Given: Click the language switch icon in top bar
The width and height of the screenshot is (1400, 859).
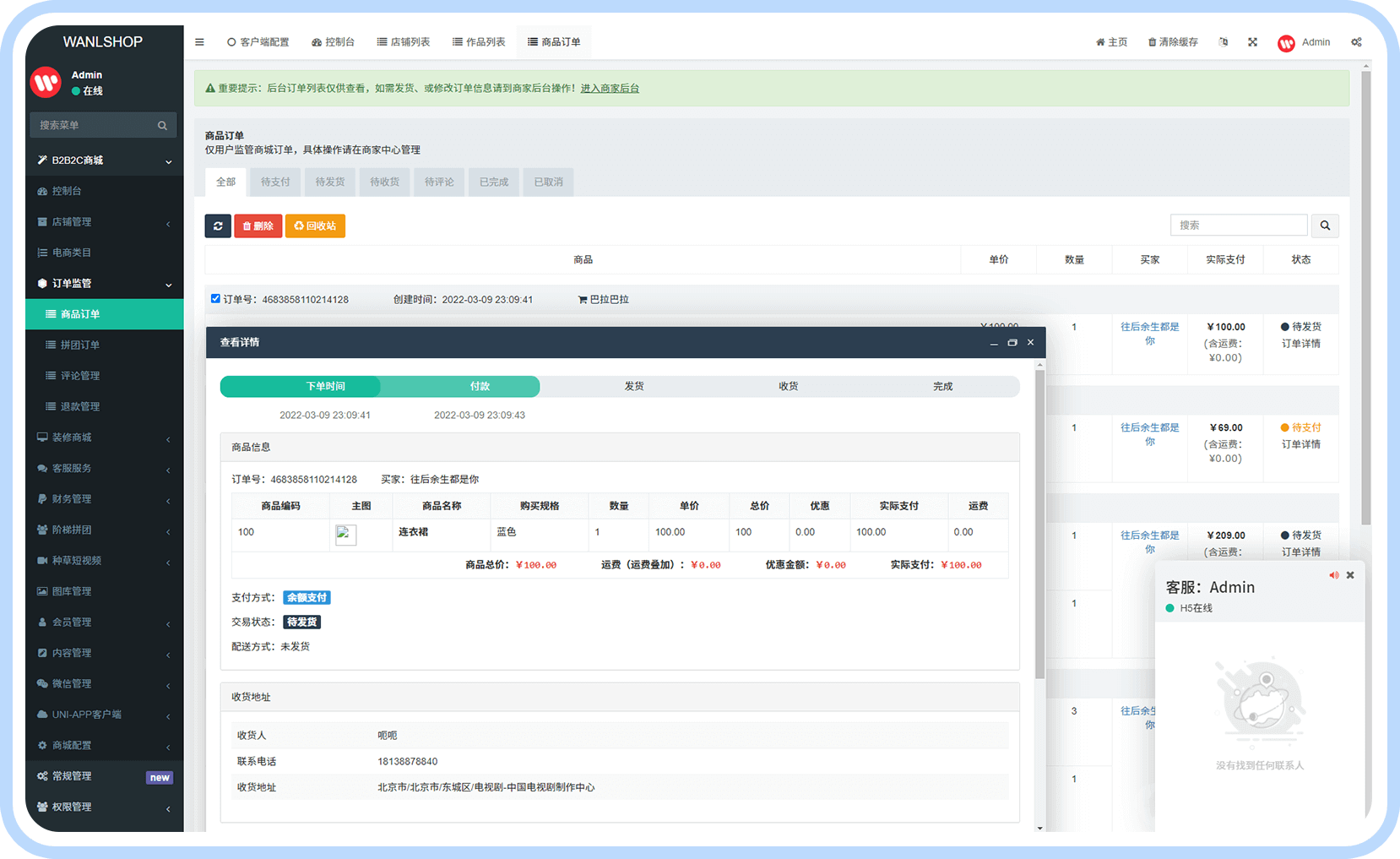Looking at the screenshot, I should coord(1224,42).
